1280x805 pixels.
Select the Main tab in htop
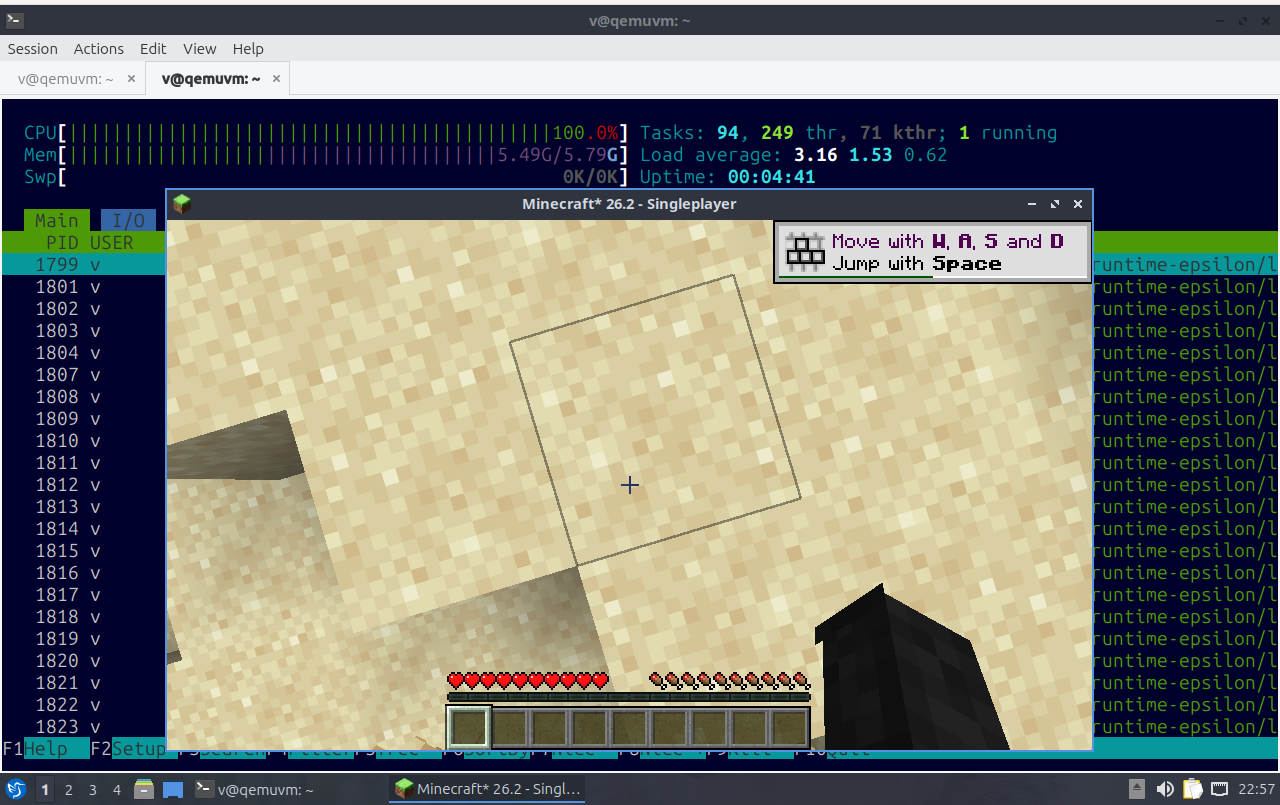(57, 221)
